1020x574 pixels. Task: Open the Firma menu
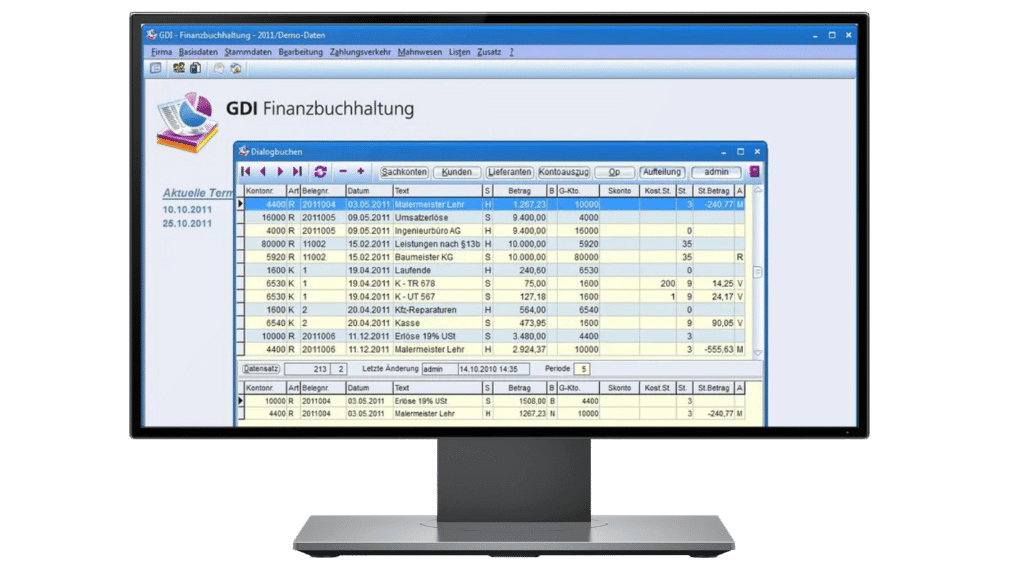(161, 52)
